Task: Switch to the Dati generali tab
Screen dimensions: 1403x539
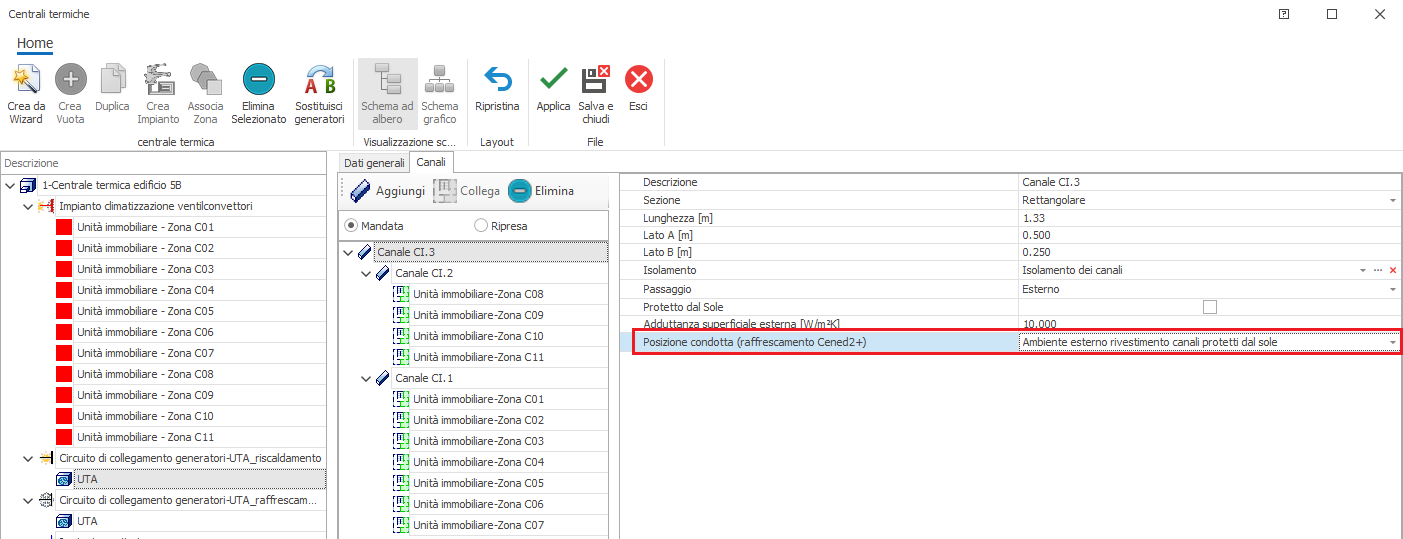Action: pyautogui.click(x=374, y=162)
